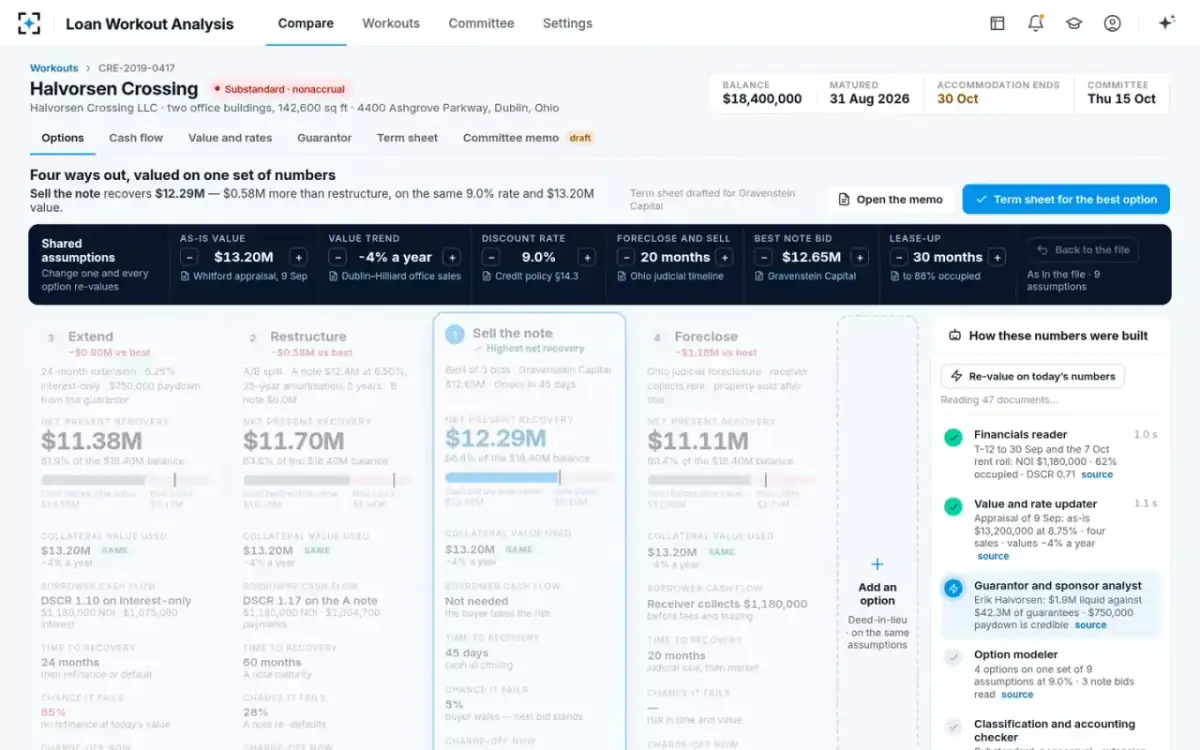Select the Value and rates sub-tab

coord(230,138)
